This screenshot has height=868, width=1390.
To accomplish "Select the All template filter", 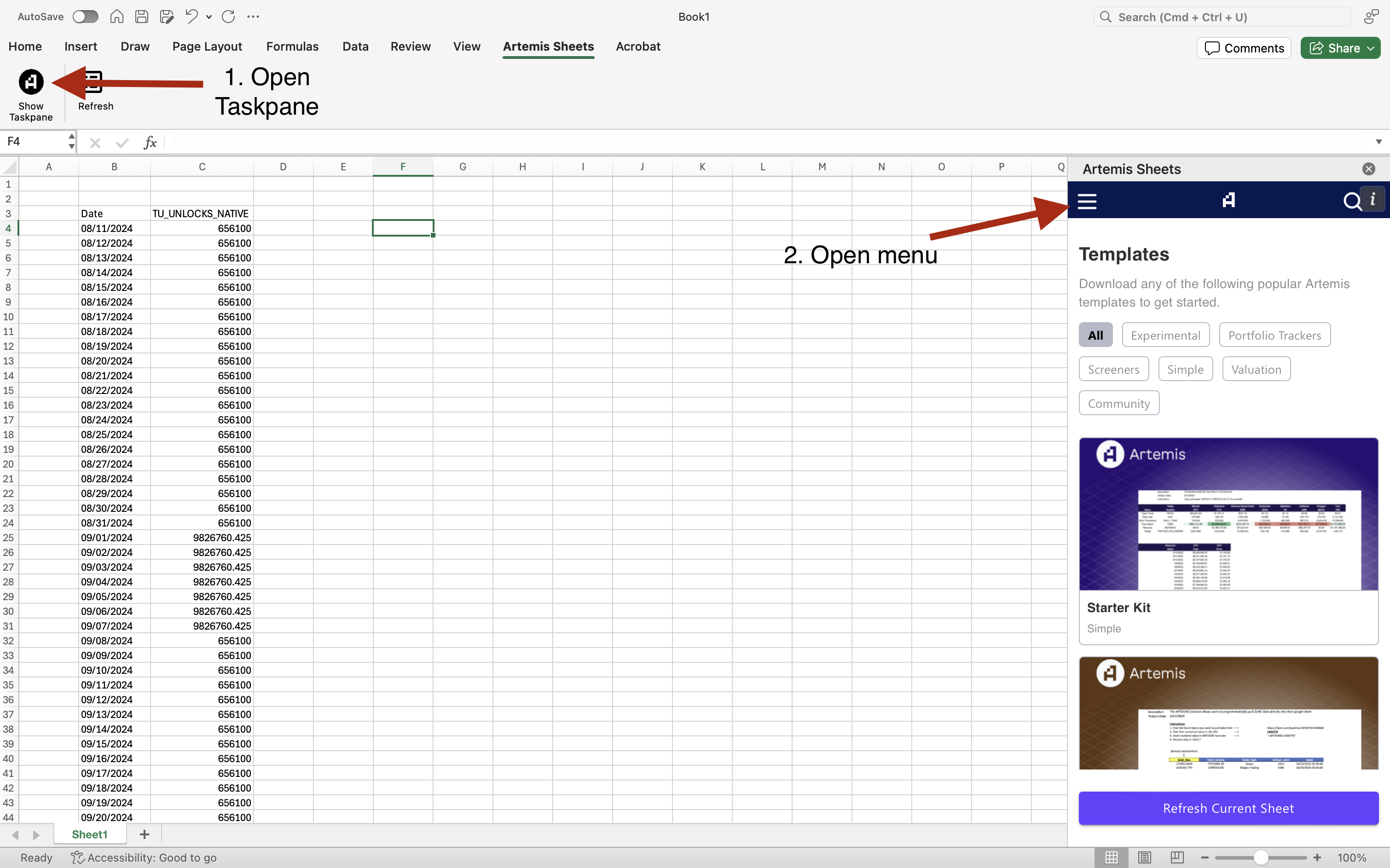I will [1095, 335].
